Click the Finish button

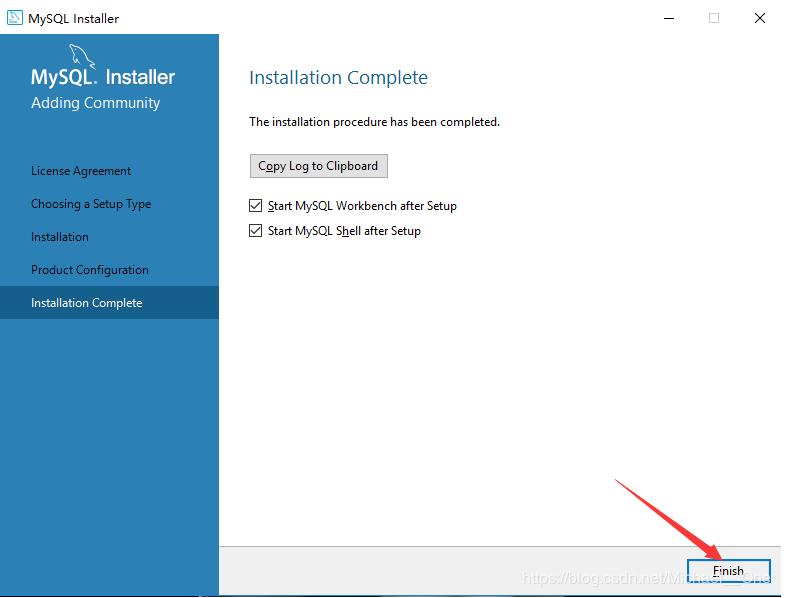tap(728, 571)
